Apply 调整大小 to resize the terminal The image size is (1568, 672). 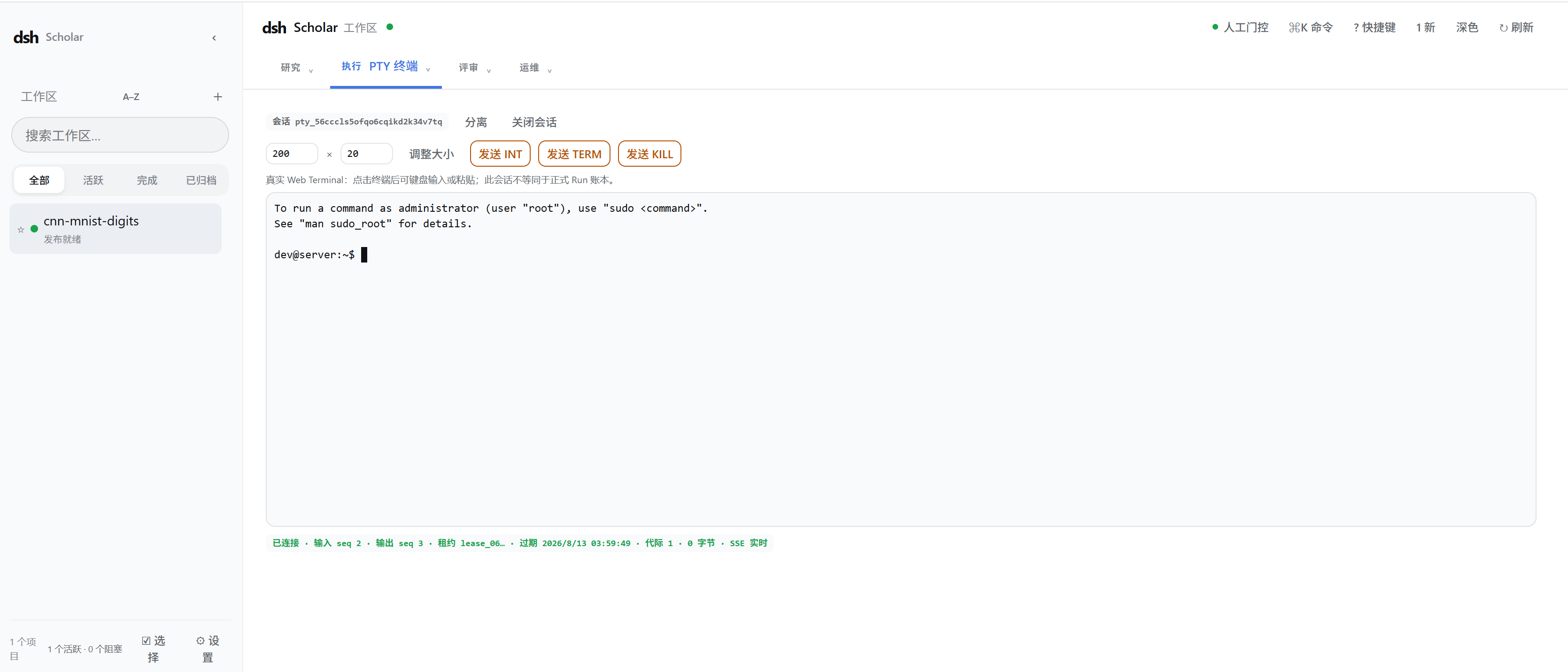431,154
